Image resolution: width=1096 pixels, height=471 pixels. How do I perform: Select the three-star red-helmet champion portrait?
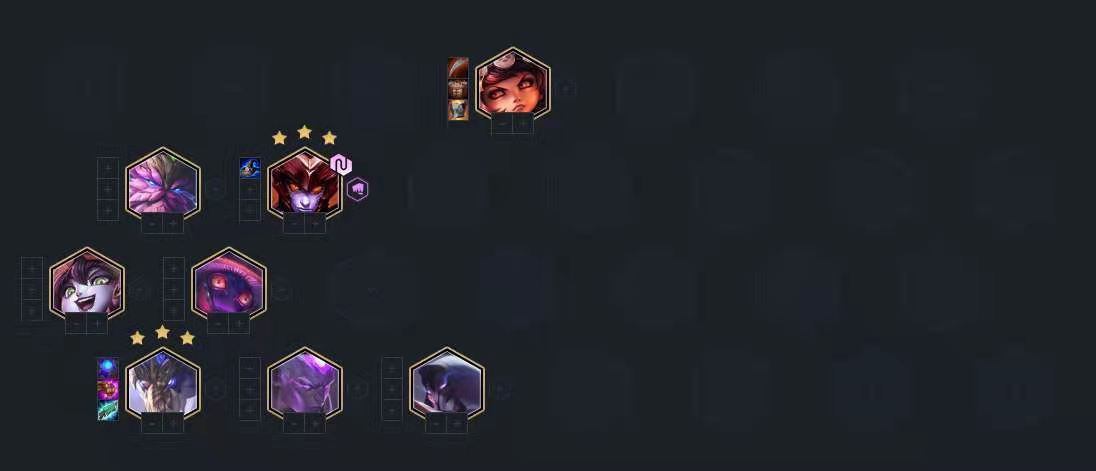[305, 184]
